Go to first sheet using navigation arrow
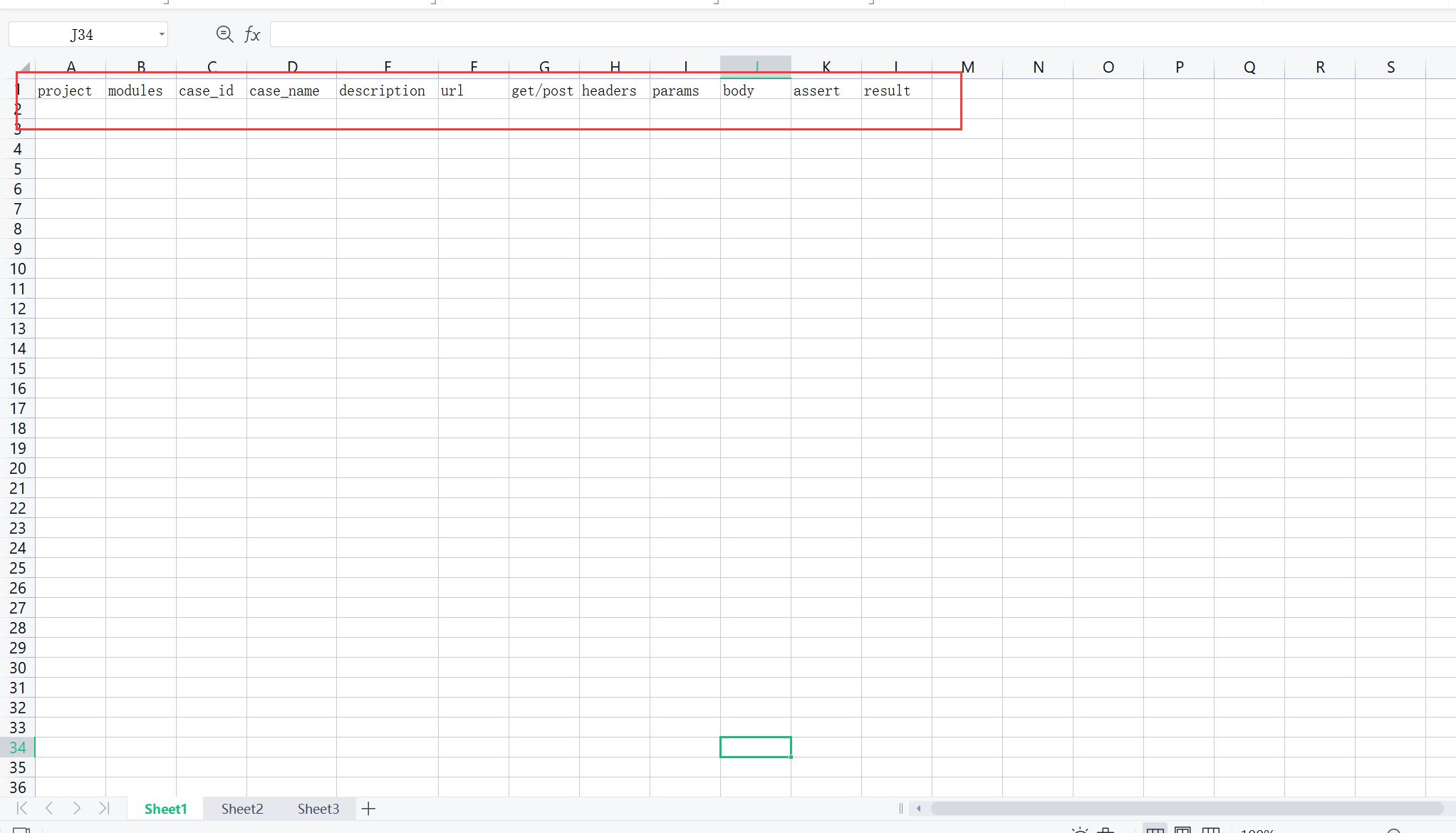 coord(22,808)
